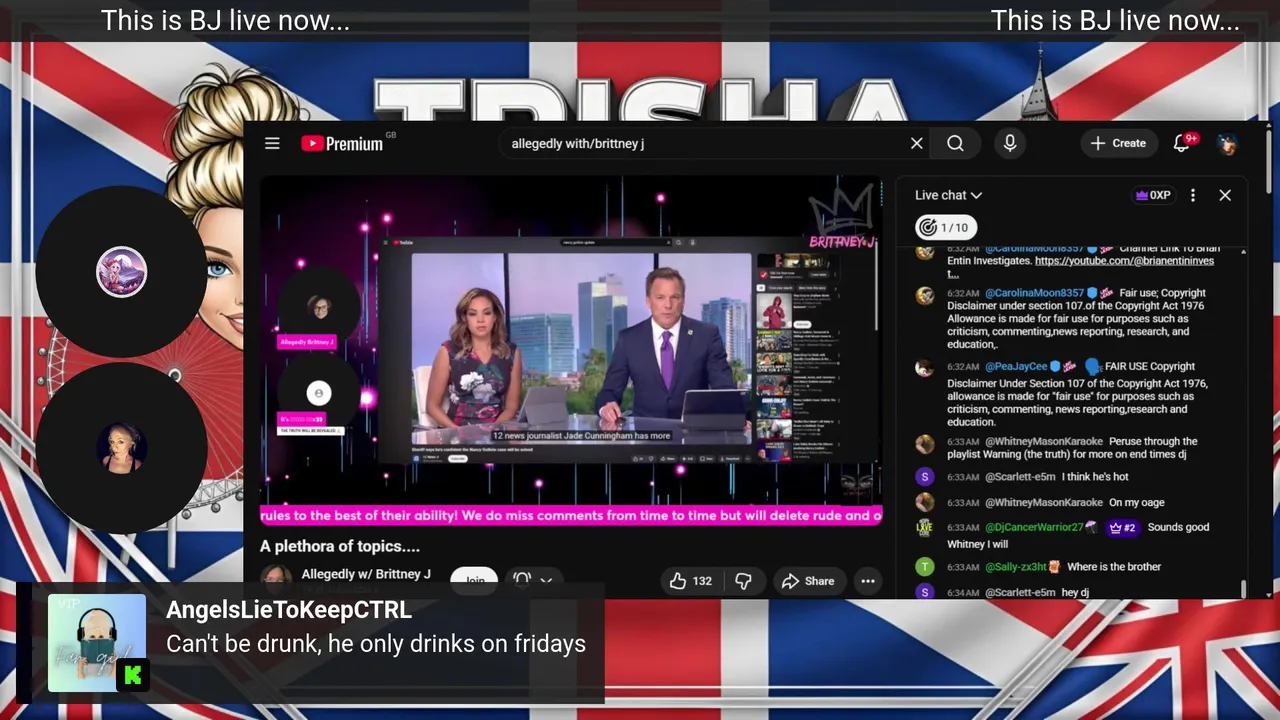Click @Sally-zx3ht username in chat

[1016, 566]
